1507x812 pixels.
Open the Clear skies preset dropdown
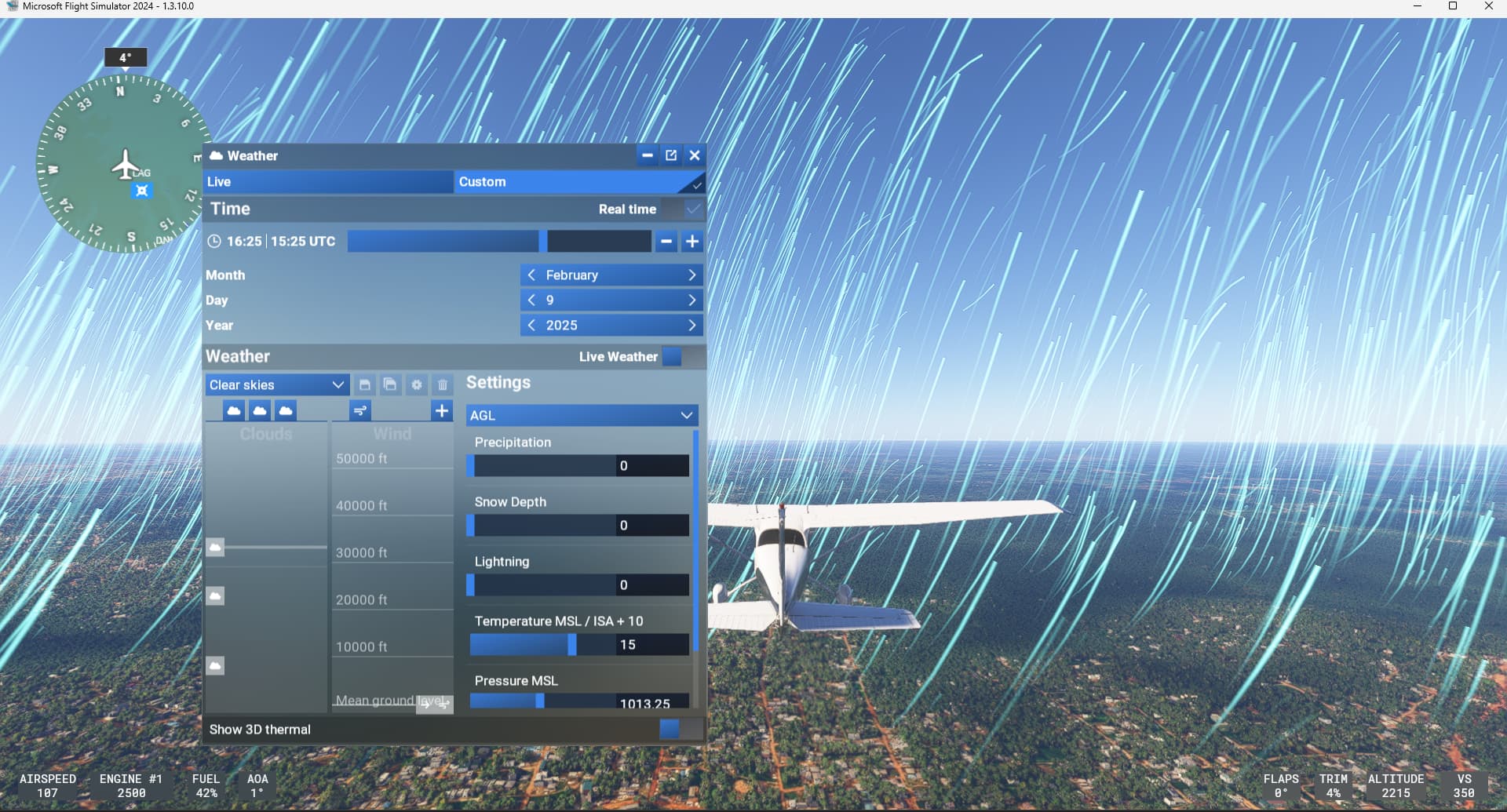pos(276,385)
